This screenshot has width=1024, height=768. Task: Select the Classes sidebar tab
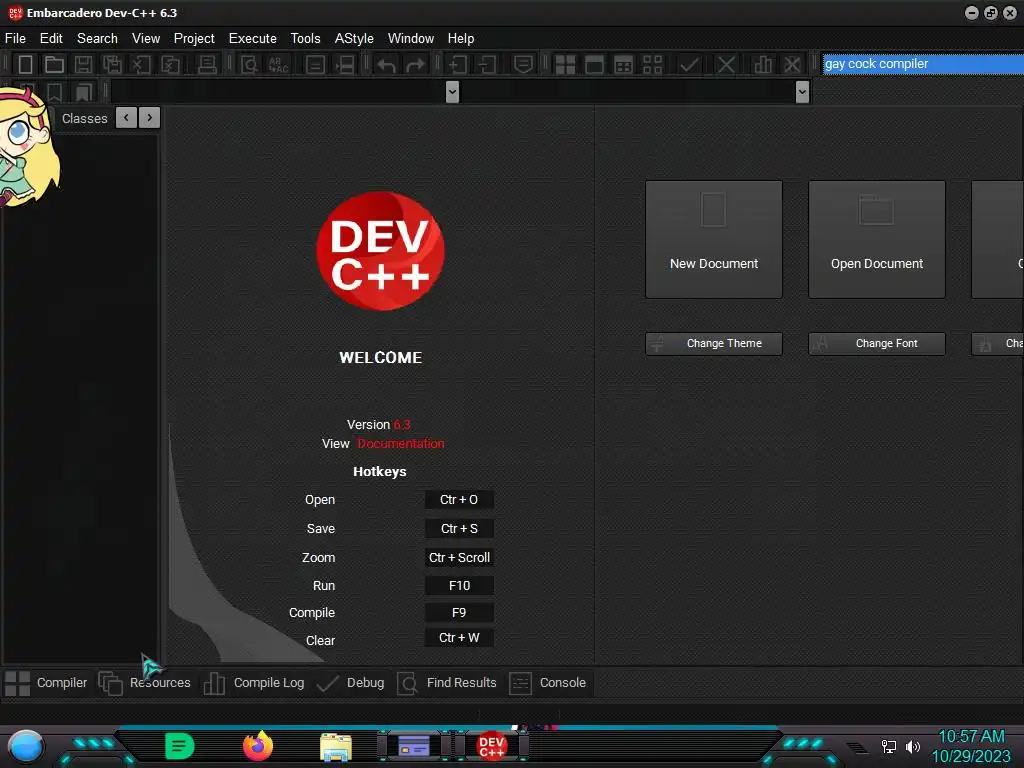(84, 118)
